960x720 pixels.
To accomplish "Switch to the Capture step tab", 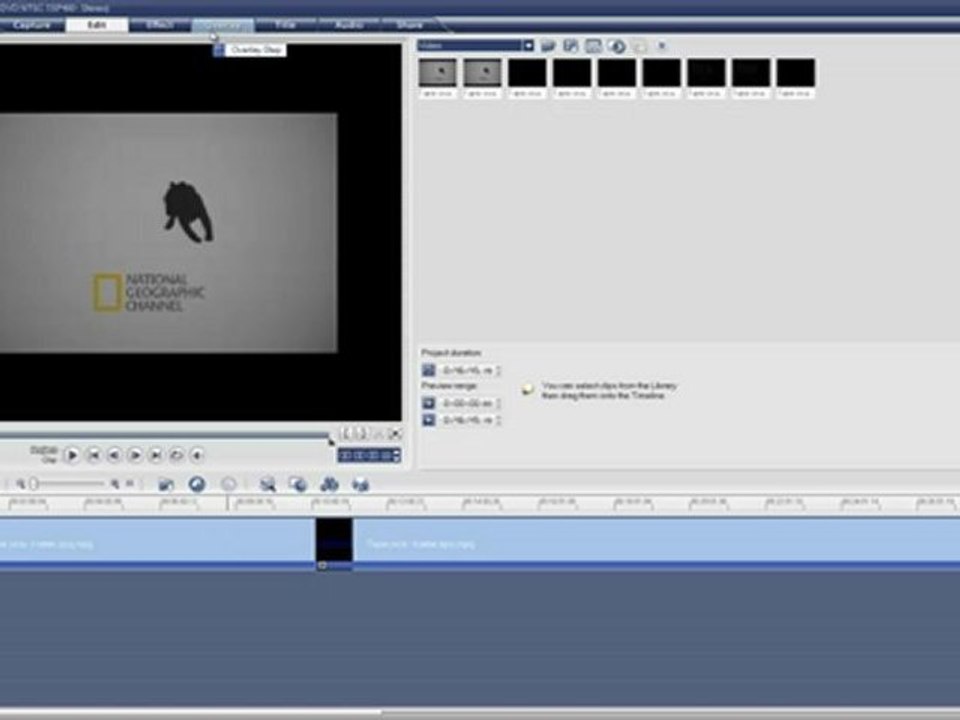I will click(x=31, y=25).
